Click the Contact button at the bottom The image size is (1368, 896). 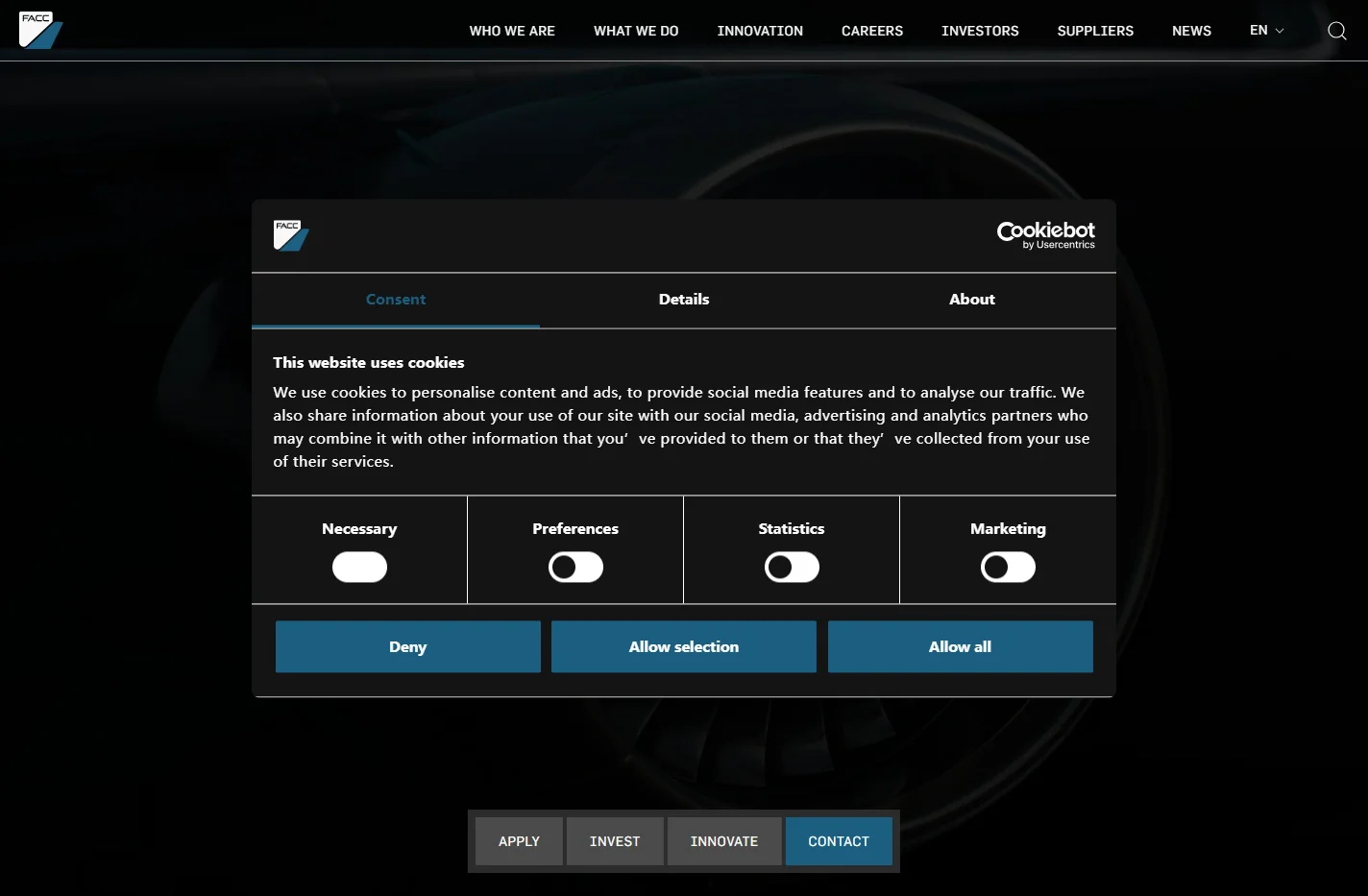(x=839, y=841)
